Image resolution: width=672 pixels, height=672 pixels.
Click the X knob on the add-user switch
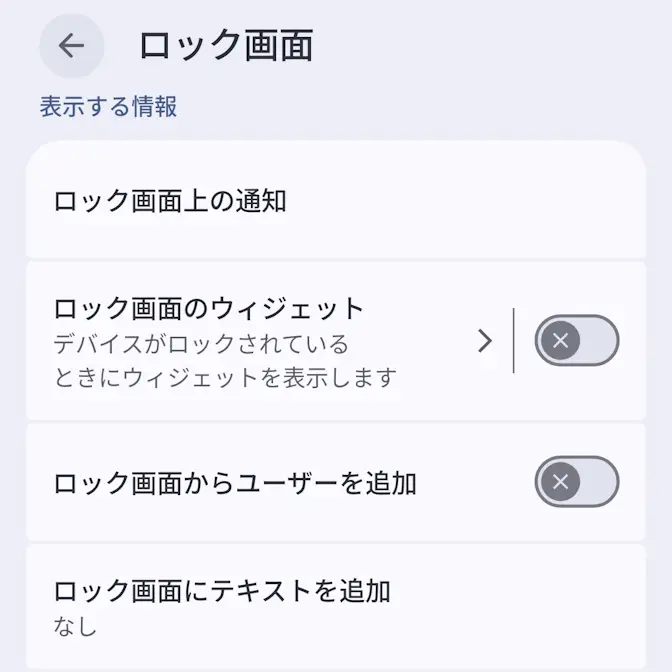click(x=560, y=483)
